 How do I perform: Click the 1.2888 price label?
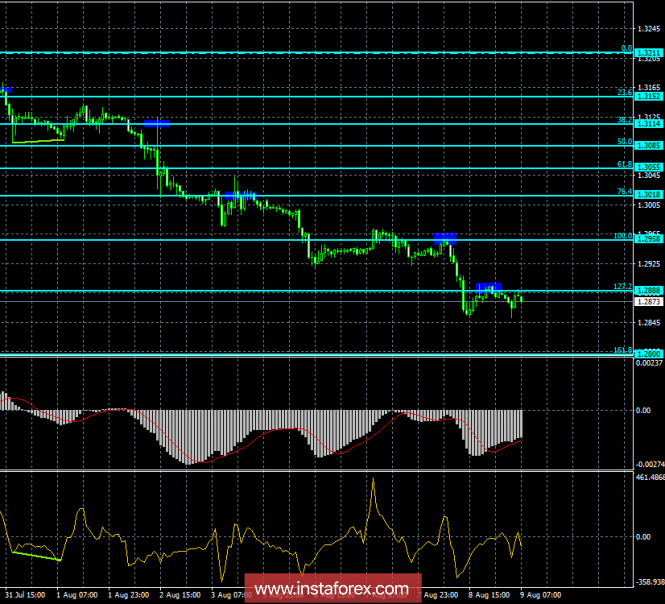pos(648,291)
